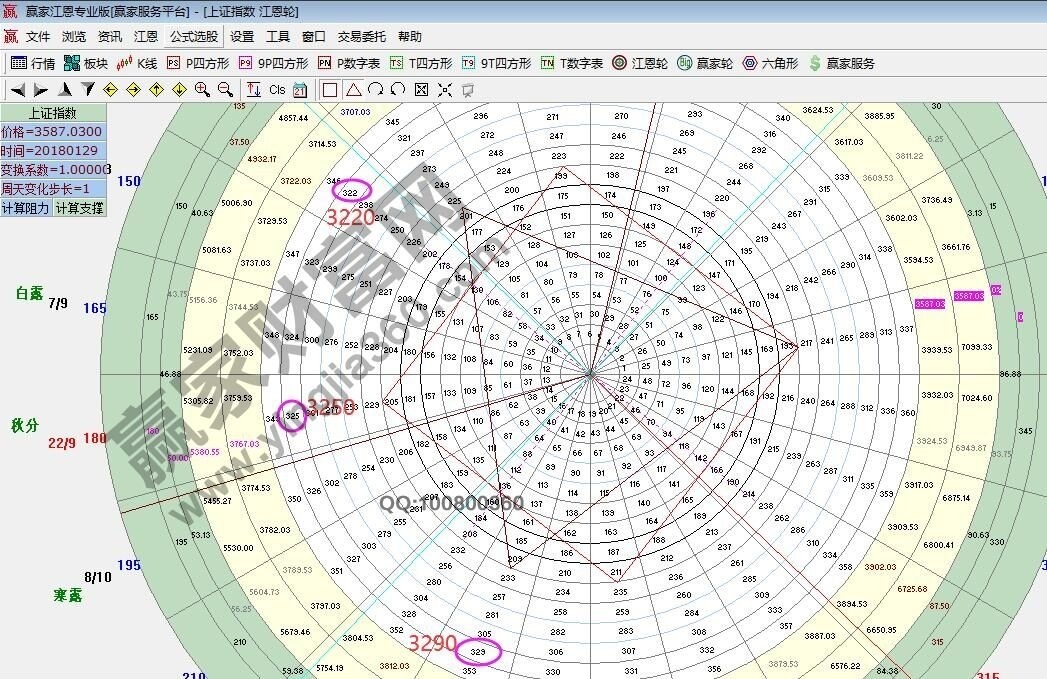This screenshot has height=679, width=1047.
Task: Select the rectangle drawing tool
Action: pos(330,89)
